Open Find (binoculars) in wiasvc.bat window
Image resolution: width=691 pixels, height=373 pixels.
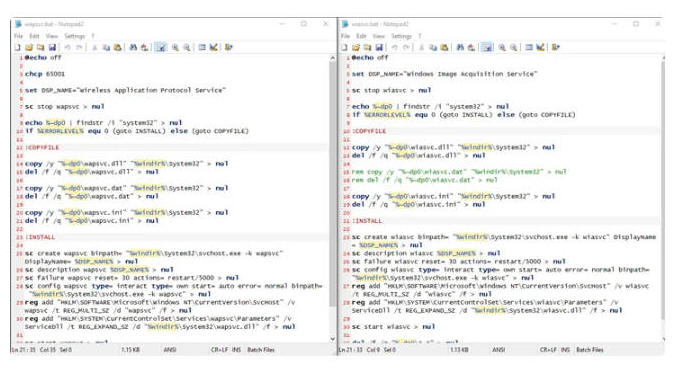point(460,47)
